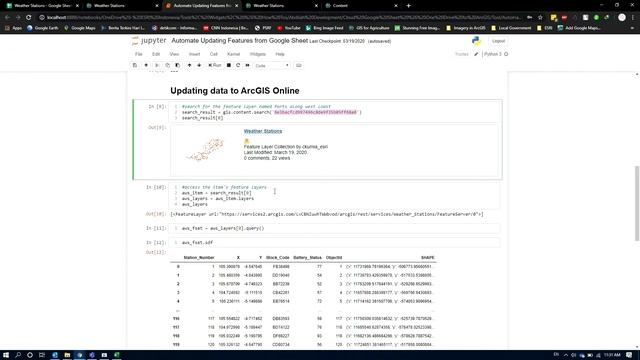Run the selected cell
Viewport: 640px width, 360px height.
(215, 65)
